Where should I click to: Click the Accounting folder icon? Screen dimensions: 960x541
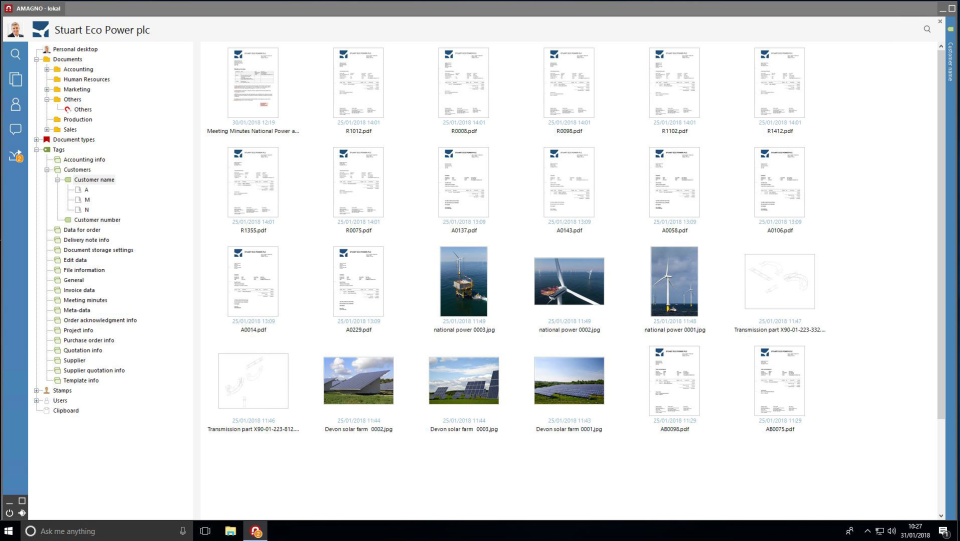[57, 69]
